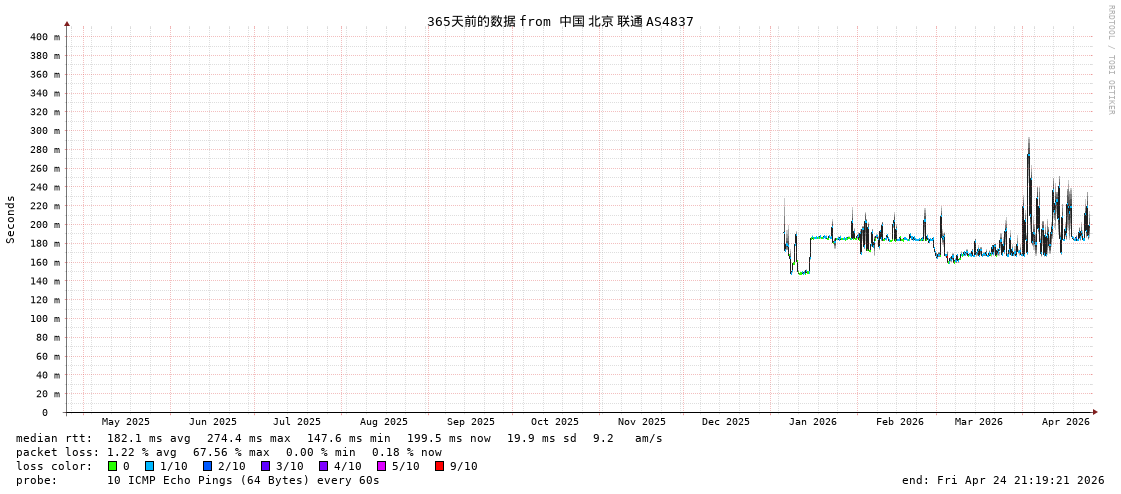Click the green 0 loss color swatch
The height and width of the screenshot is (494, 1121).
click(x=112, y=466)
